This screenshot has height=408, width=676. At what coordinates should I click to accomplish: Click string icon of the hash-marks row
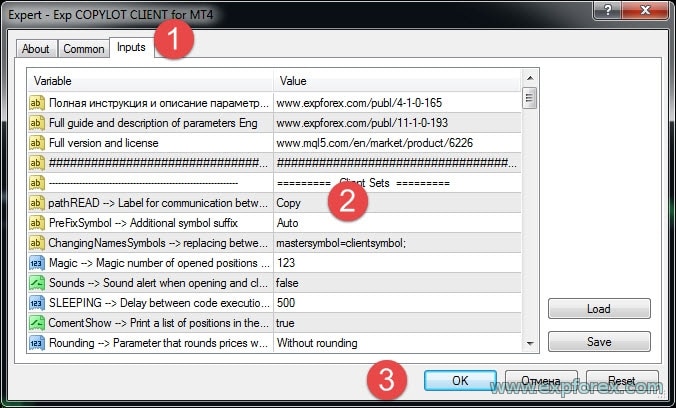point(37,163)
